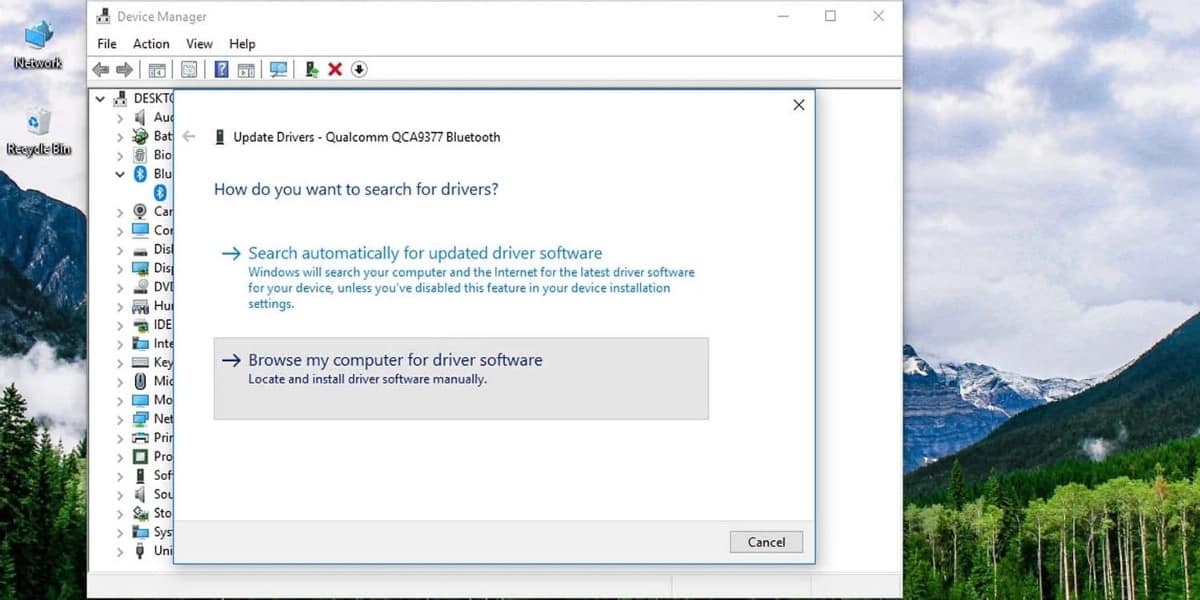Screen dimensions: 1200x600
Task: Collapse the Bluetooth category chevron
Action: tap(120, 173)
